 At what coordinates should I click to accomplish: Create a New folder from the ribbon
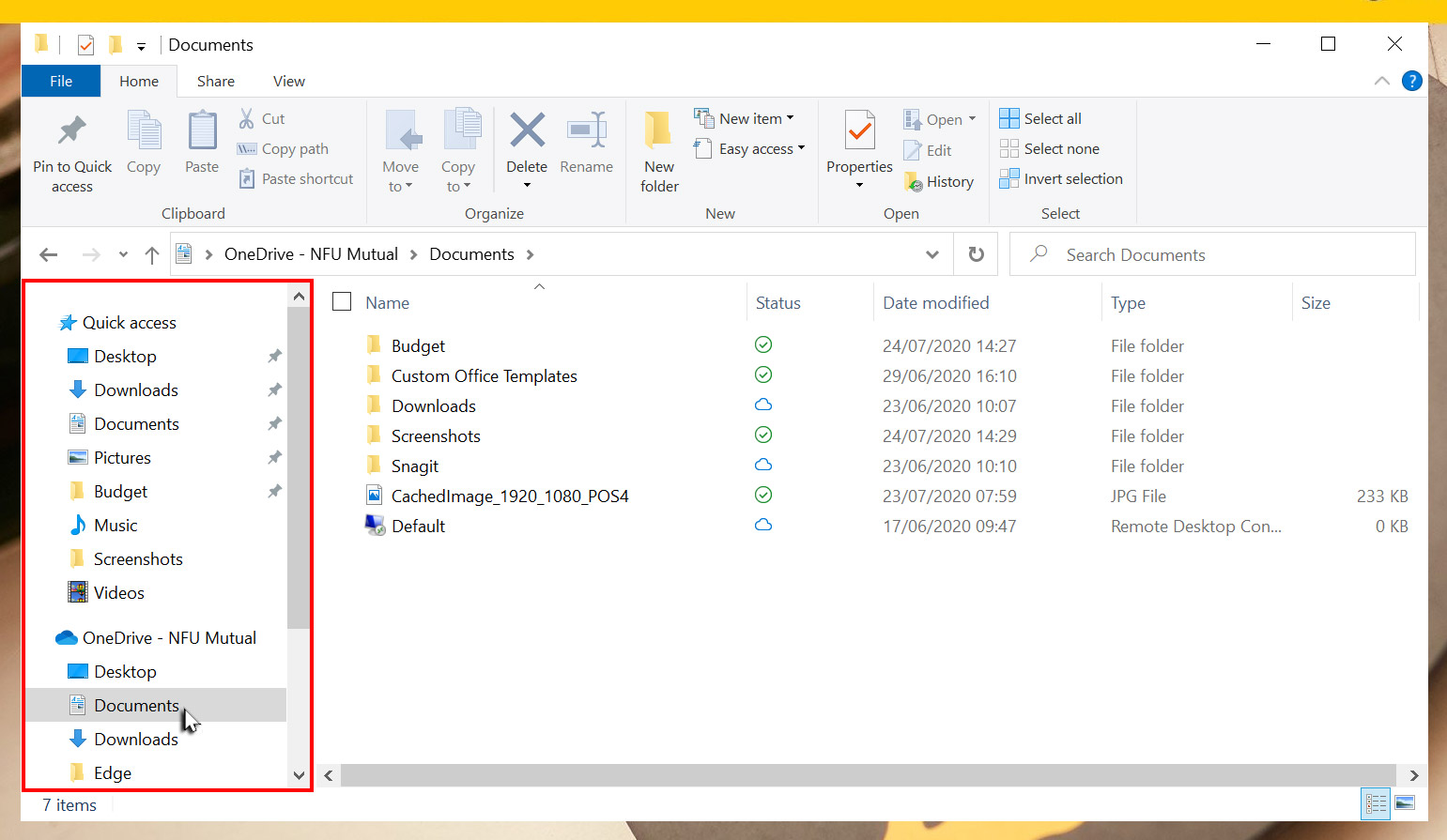tap(659, 150)
